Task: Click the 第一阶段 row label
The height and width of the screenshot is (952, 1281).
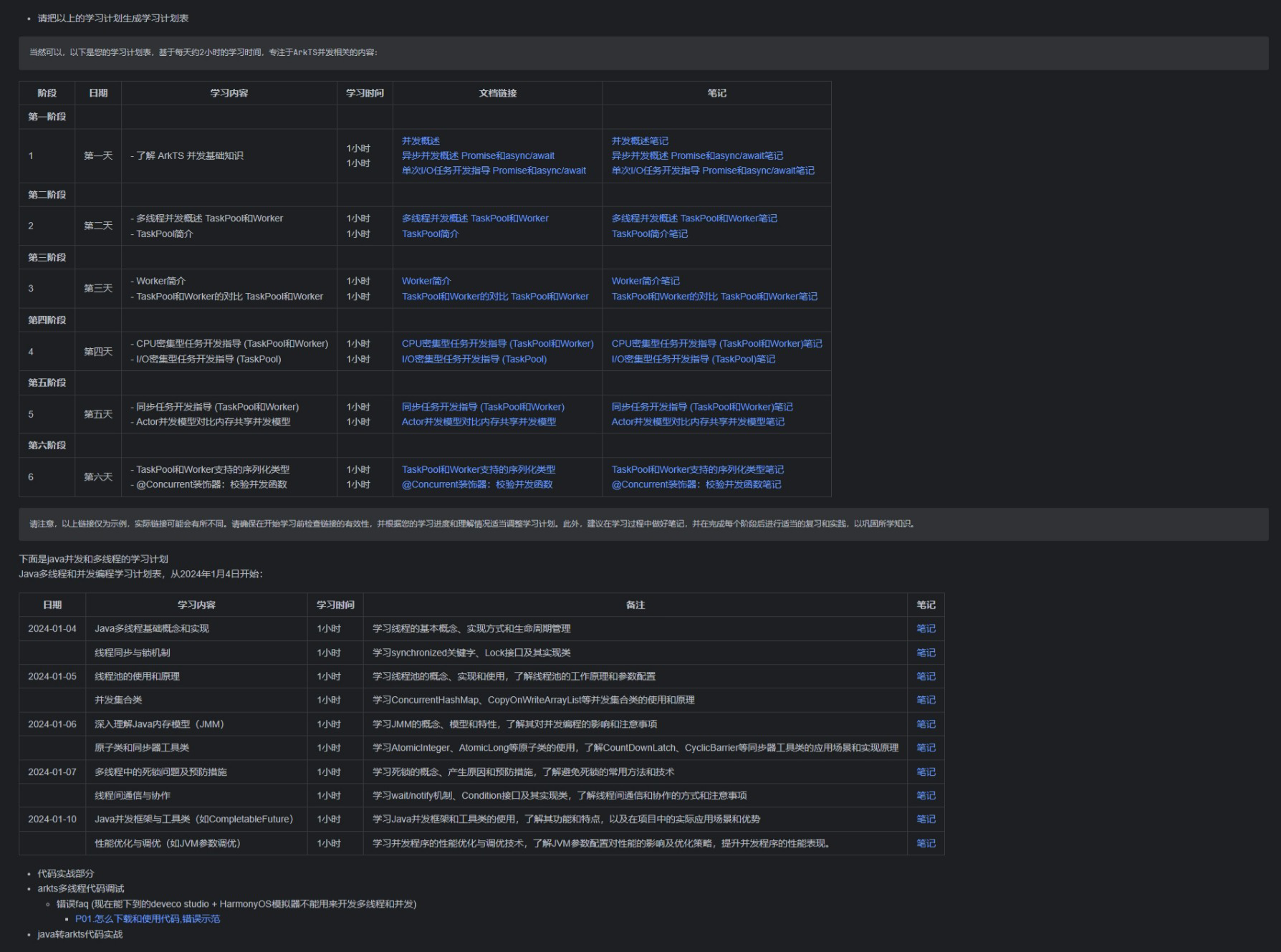Action: (47, 117)
